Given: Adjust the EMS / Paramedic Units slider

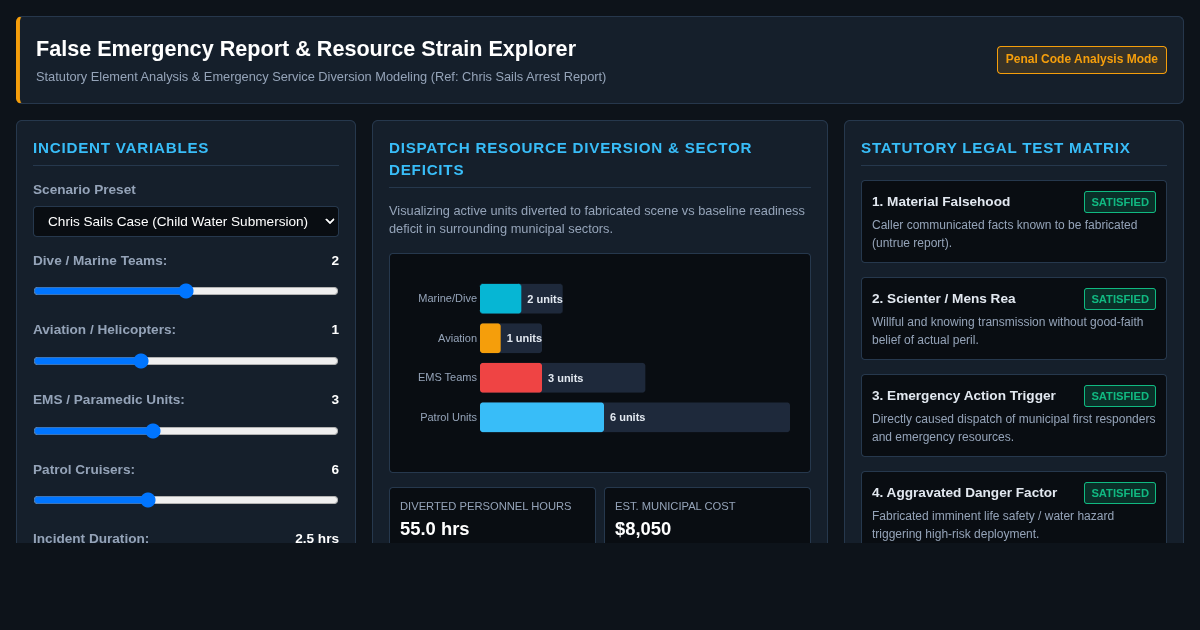Looking at the screenshot, I should click(x=186, y=431).
